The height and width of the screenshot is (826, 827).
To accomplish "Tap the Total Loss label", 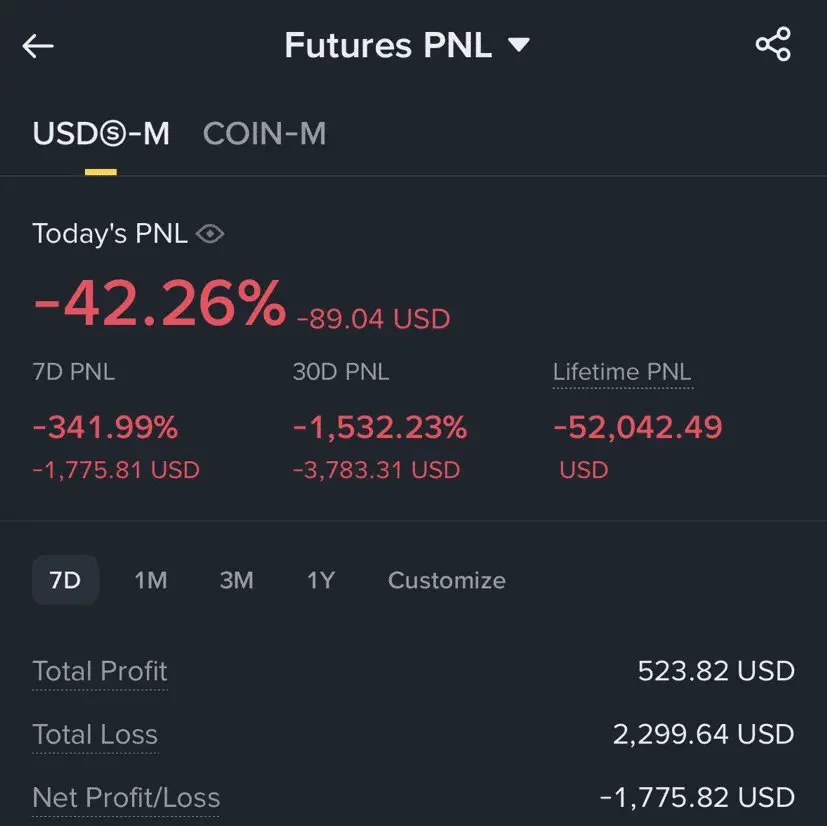I will [95, 735].
